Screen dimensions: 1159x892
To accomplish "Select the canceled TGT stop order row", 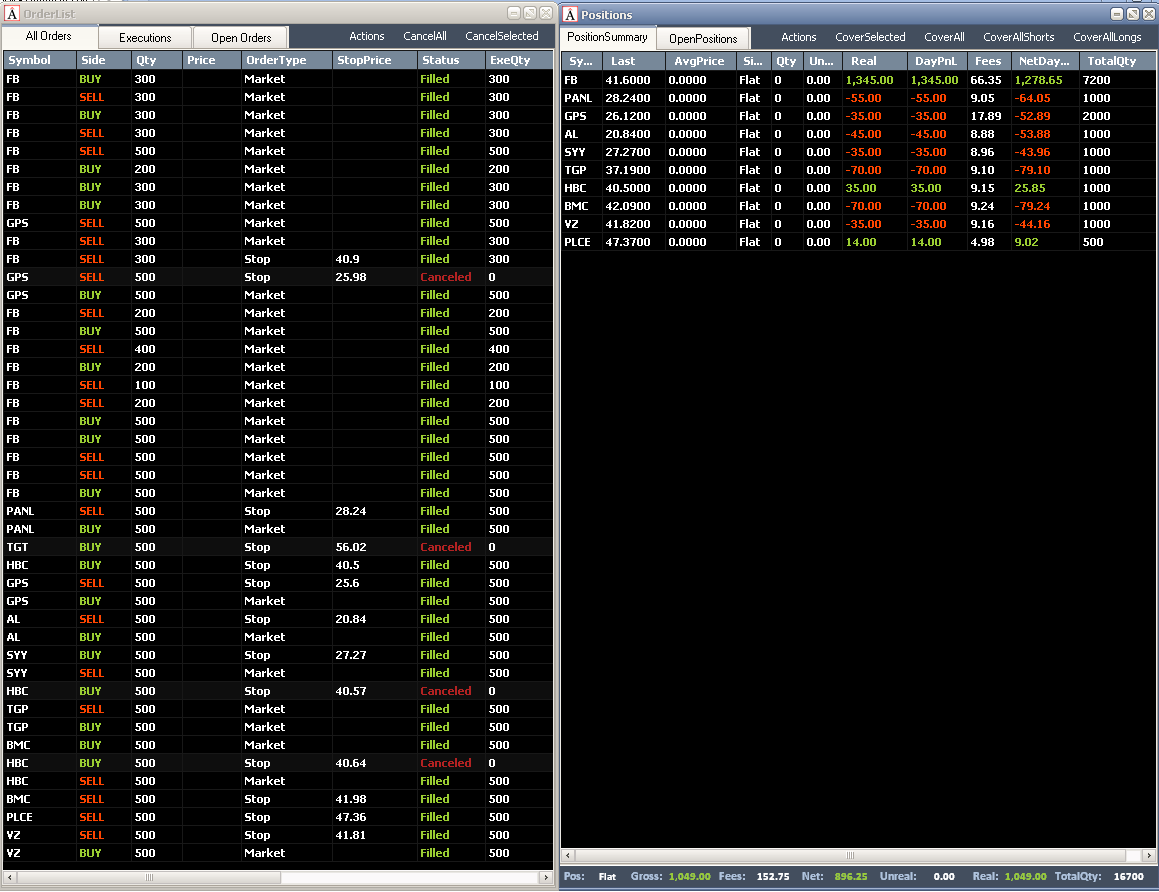I will [278, 547].
